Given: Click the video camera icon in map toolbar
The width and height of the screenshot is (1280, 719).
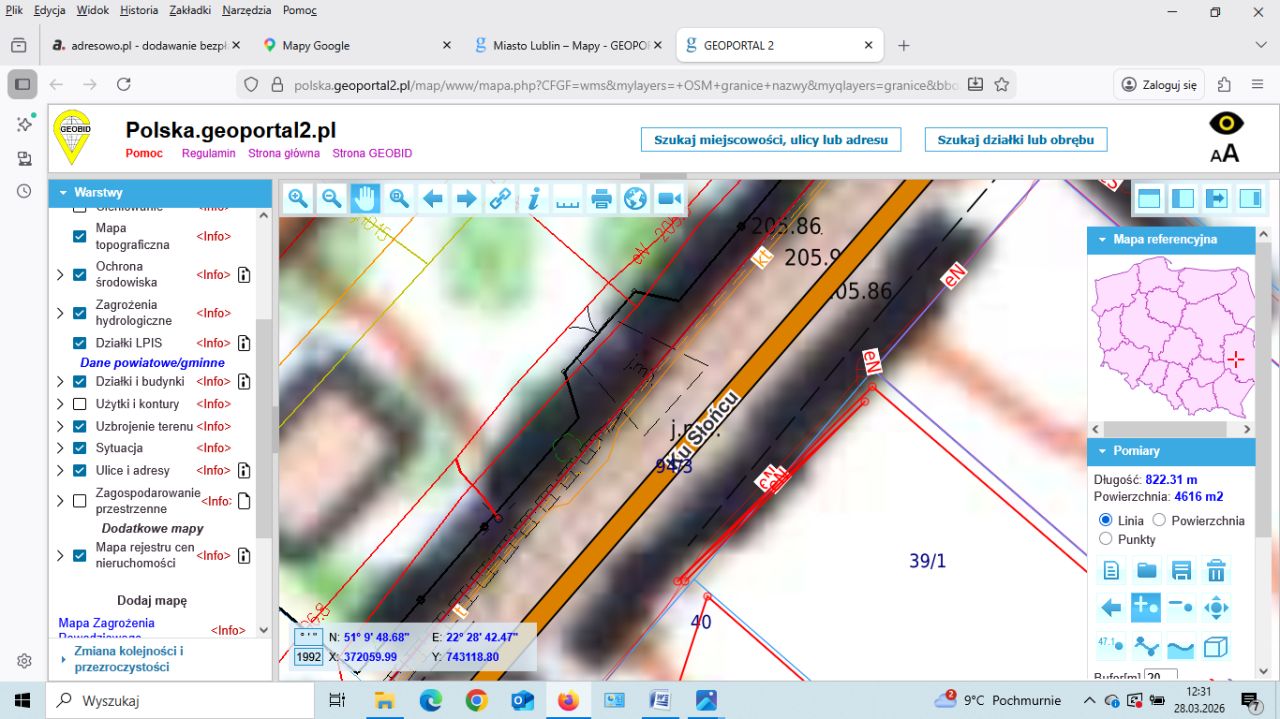Looking at the screenshot, I should [669, 199].
